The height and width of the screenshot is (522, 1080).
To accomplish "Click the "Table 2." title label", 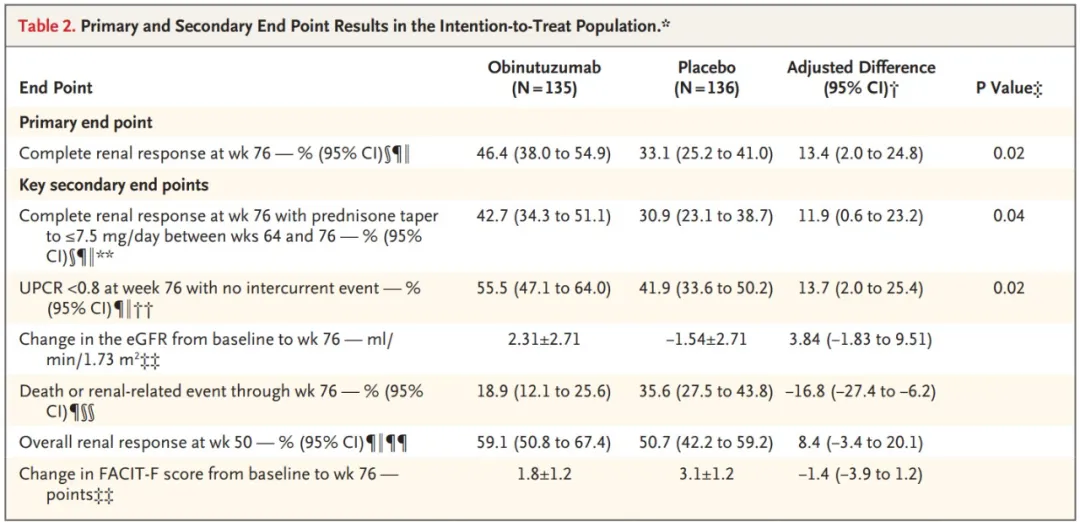I will (47, 25).
